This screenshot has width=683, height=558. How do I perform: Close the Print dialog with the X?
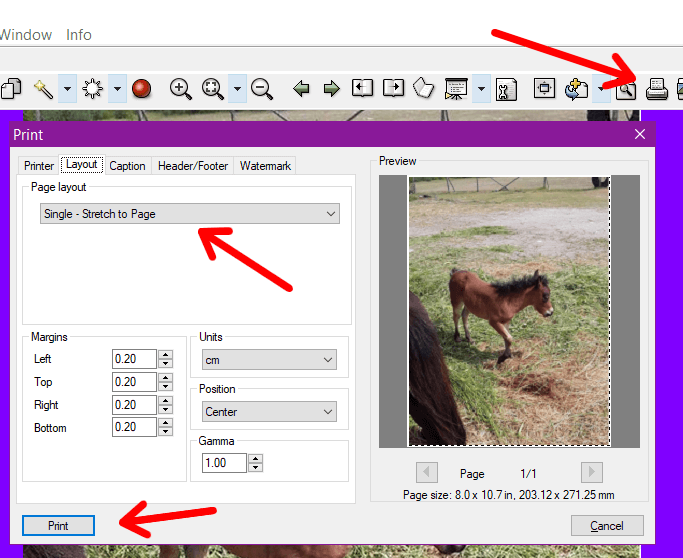coord(640,134)
